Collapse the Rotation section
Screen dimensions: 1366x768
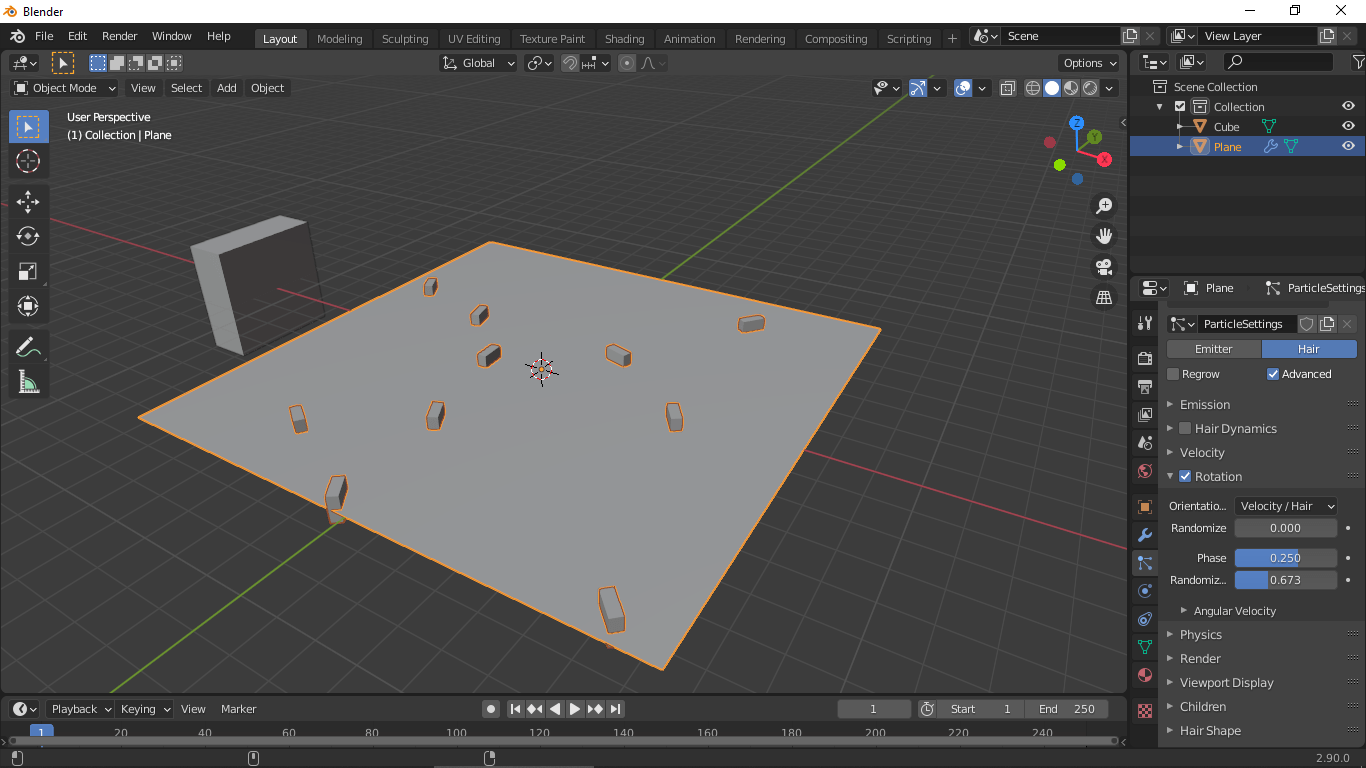1170,476
